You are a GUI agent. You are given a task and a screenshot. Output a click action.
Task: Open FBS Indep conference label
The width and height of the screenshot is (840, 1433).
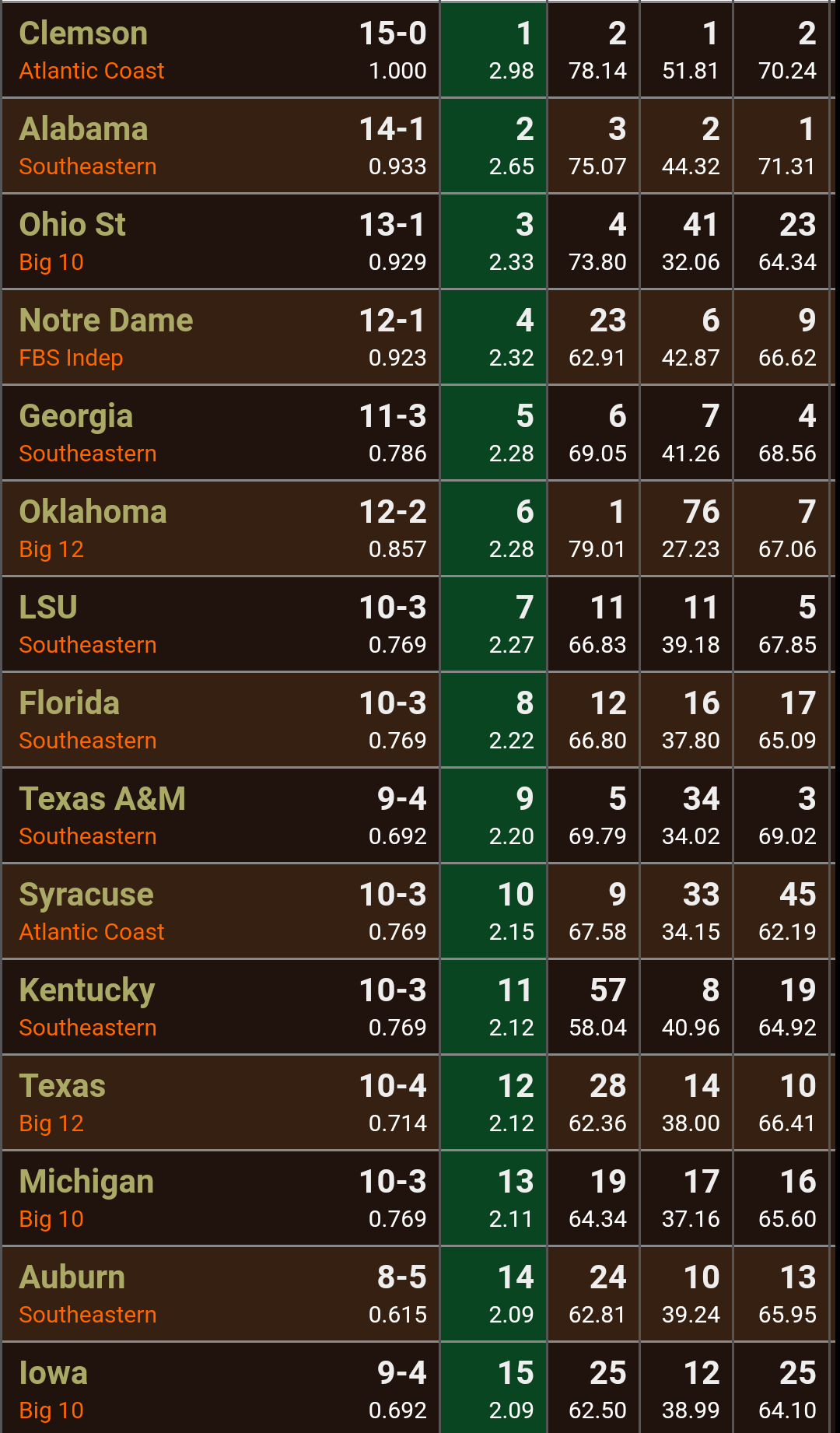pyautogui.click(x=71, y=358)
